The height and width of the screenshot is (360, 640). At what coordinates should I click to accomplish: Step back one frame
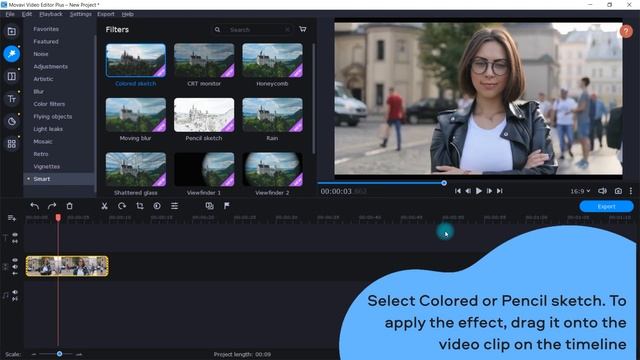[468, 191]
